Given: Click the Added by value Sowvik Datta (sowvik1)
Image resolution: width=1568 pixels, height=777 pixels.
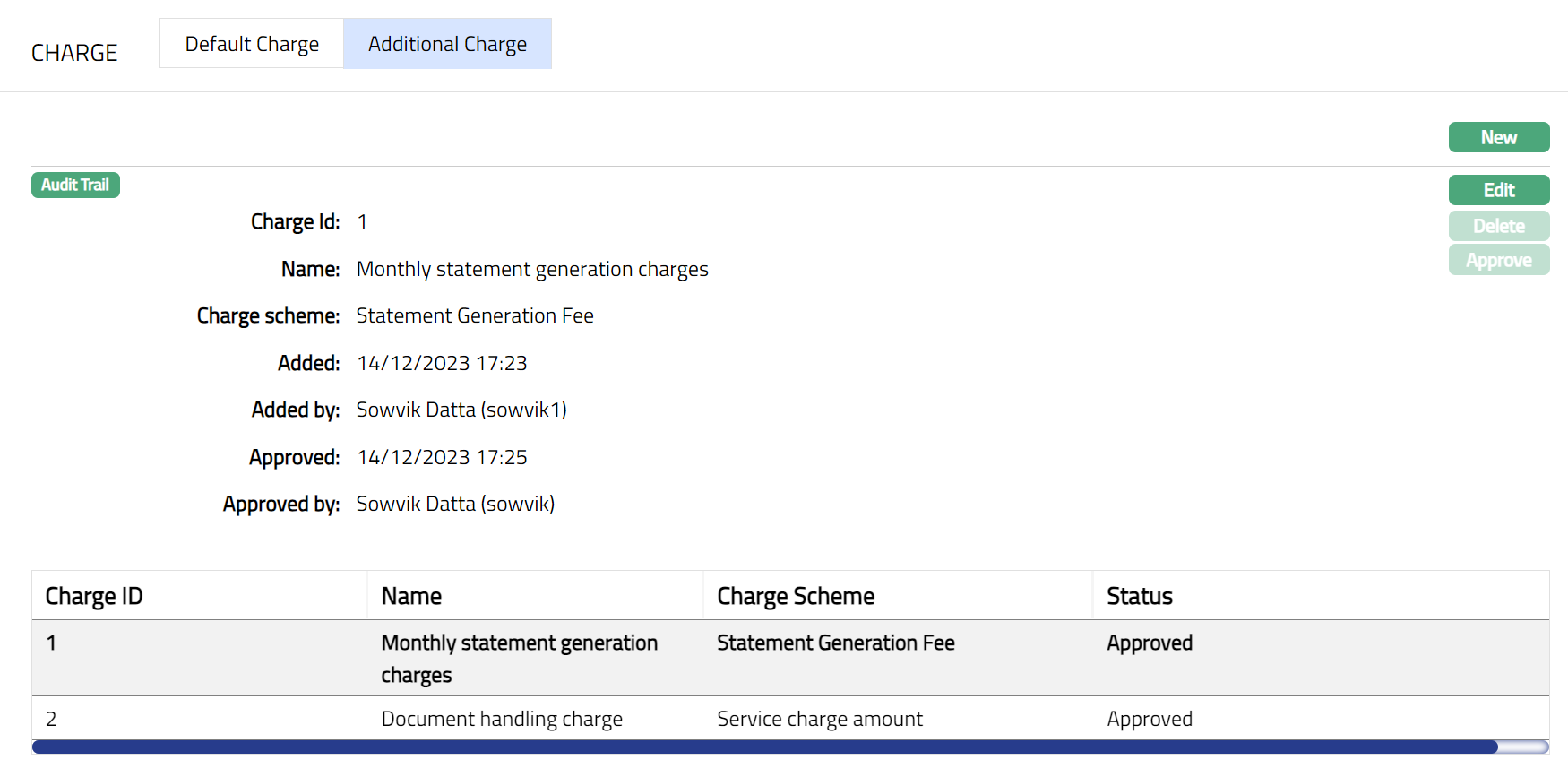Looking at the screenshot, I should coord(461,410).
